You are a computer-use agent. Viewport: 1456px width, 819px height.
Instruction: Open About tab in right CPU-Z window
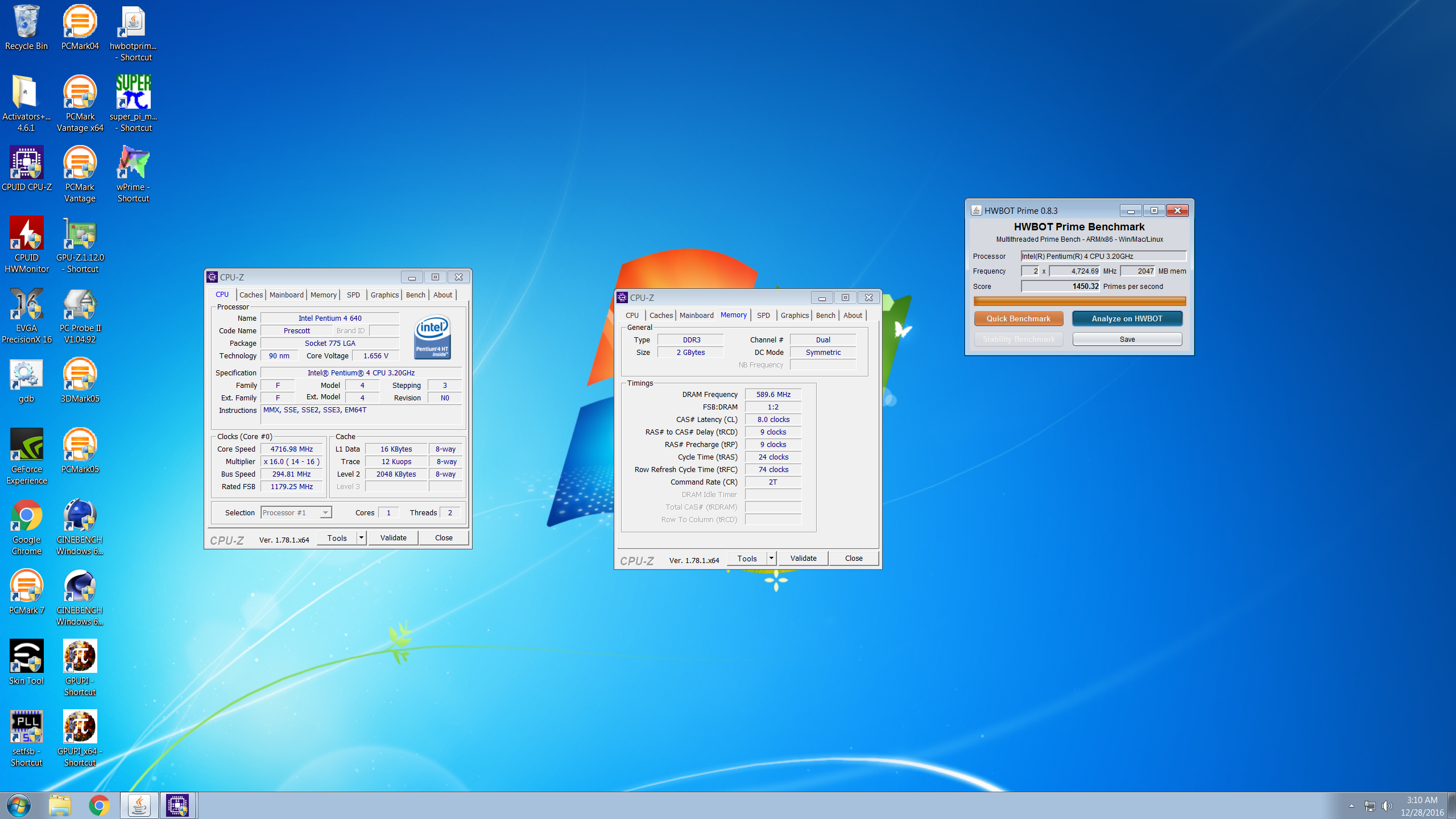(x=853, y=315)
